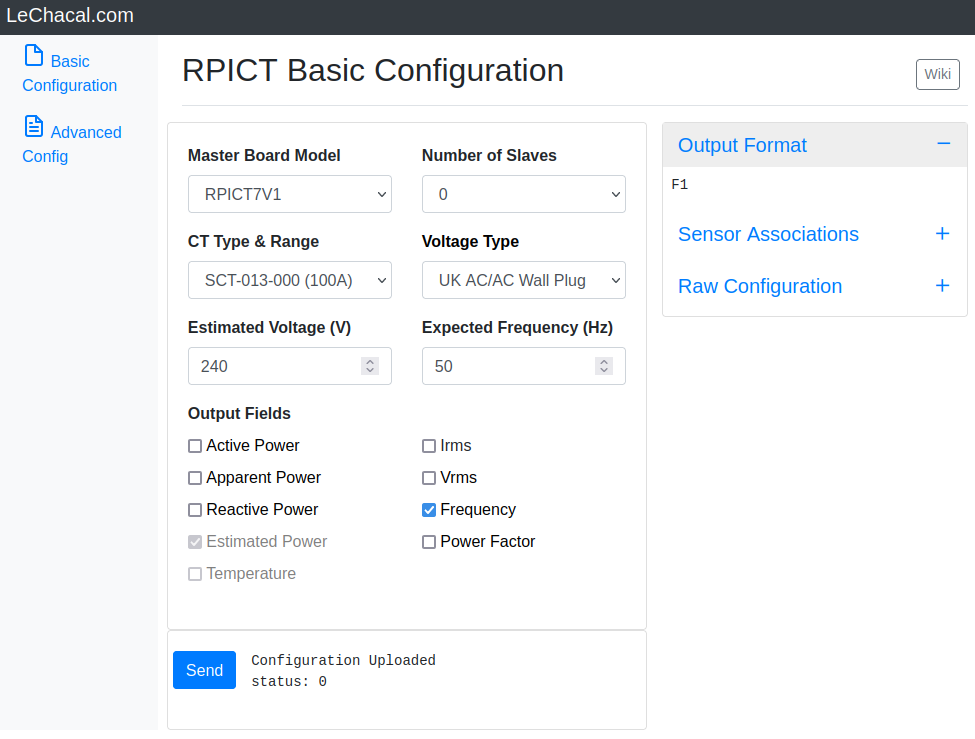
Task: Open the Number of Slaves dropdown
Action: [x=524, y=194]
